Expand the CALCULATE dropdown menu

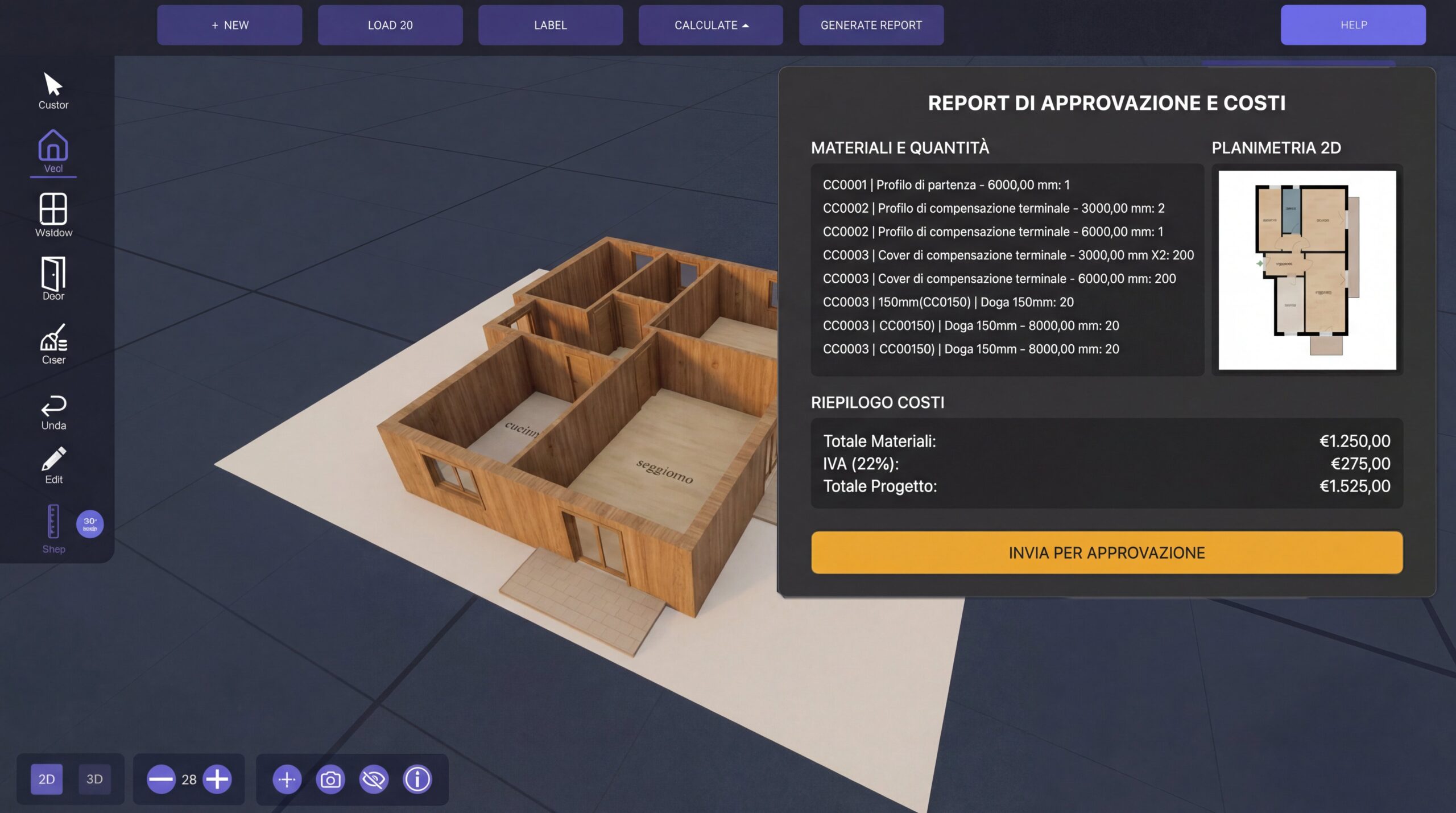710,25
